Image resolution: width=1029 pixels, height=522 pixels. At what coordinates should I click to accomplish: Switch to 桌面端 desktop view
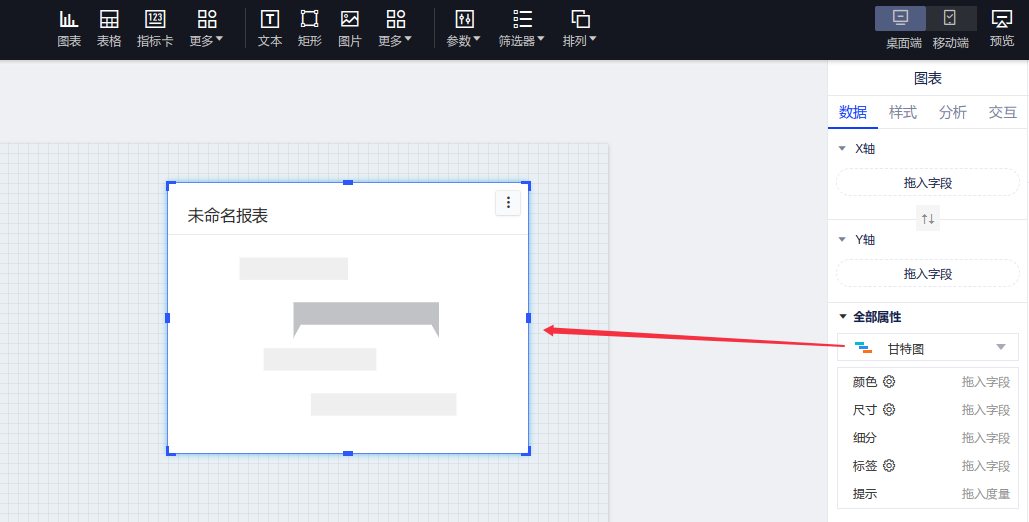point(900,28)
